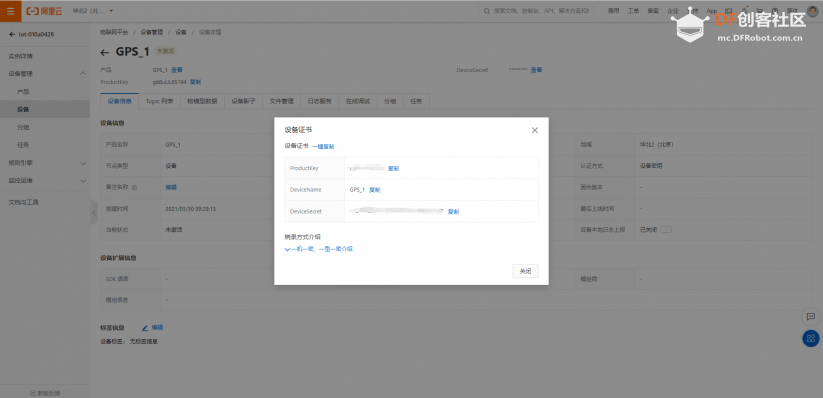Collapse sidebar using the edge handle
Image resolution: width=823 pixels, height=398 pixels.
94,213
